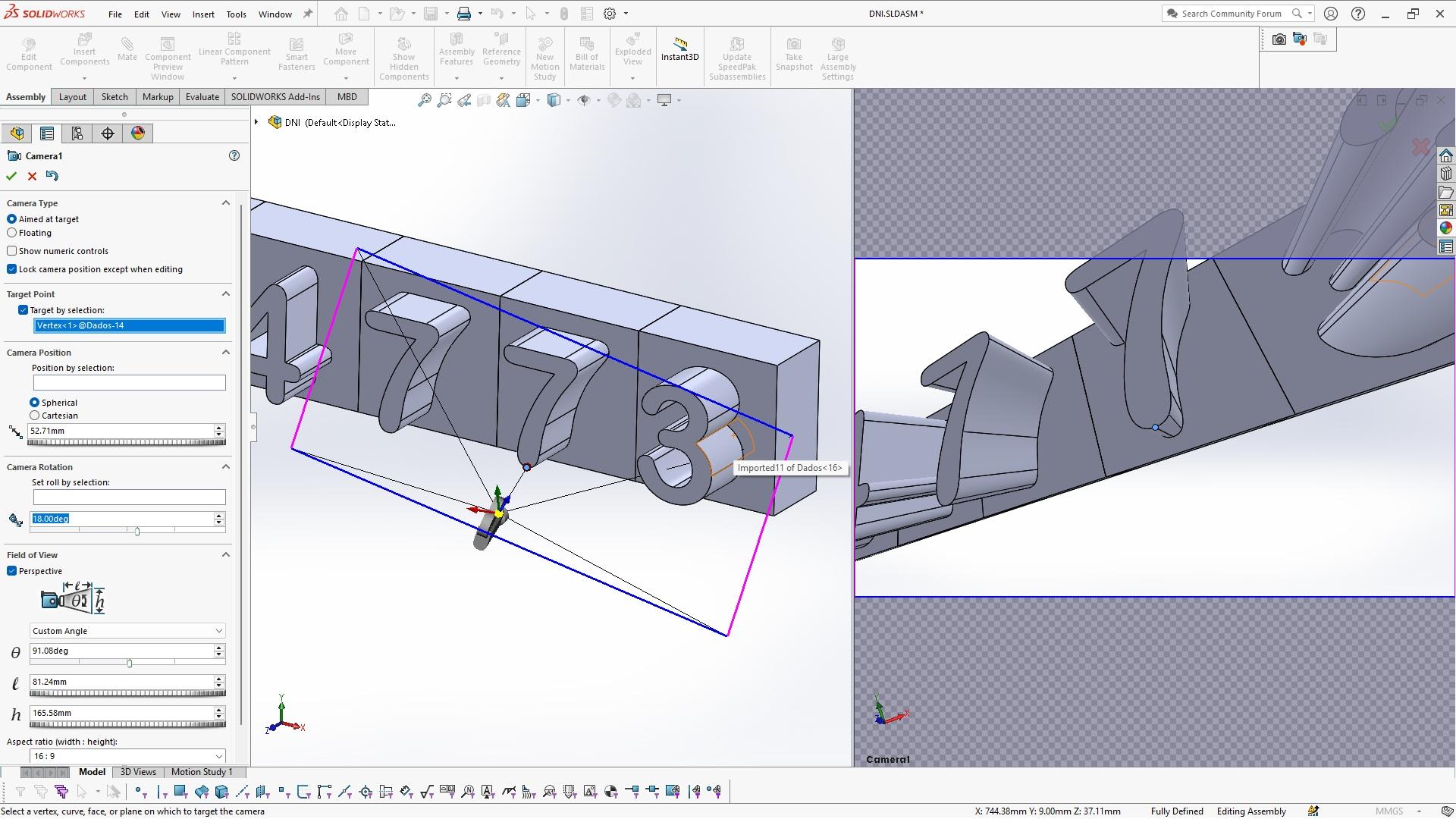Select Instant3D tool
The width and height of the screenshot is (1456, 819).
point(679,50)
